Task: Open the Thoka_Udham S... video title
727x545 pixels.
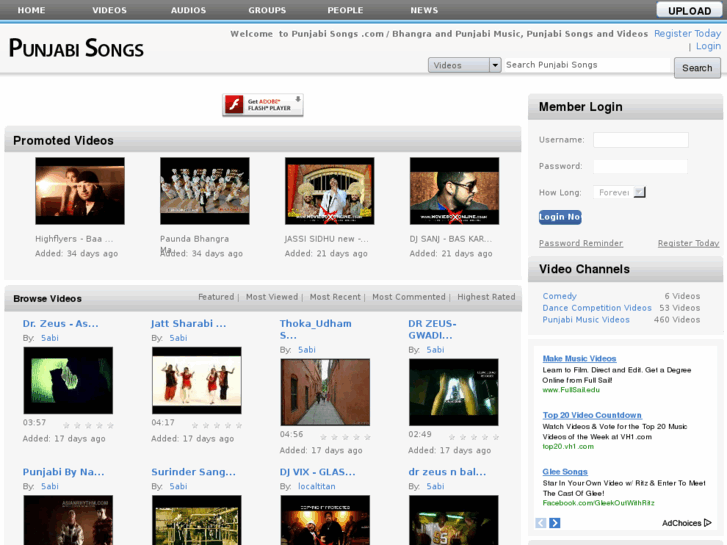Action: (315, 329)
